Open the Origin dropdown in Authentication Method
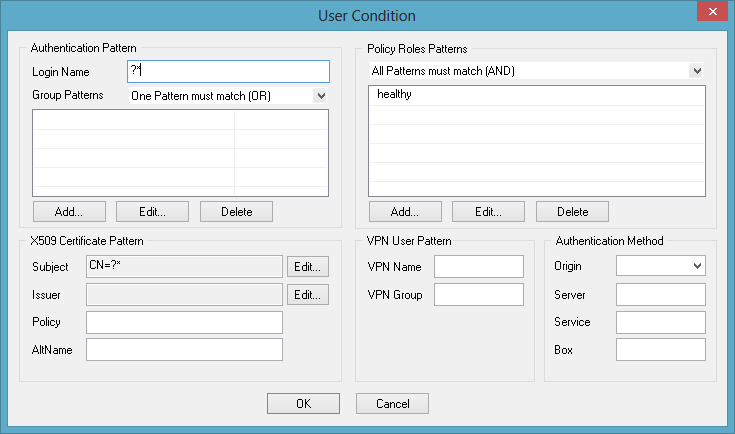Viewport: 735px width, 434px height. coord(660,266)
